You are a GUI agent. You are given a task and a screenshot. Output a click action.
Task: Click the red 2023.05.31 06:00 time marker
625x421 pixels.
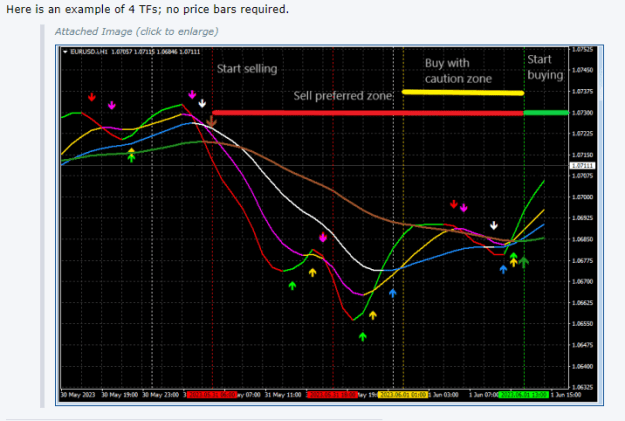(x=212, y=395)
